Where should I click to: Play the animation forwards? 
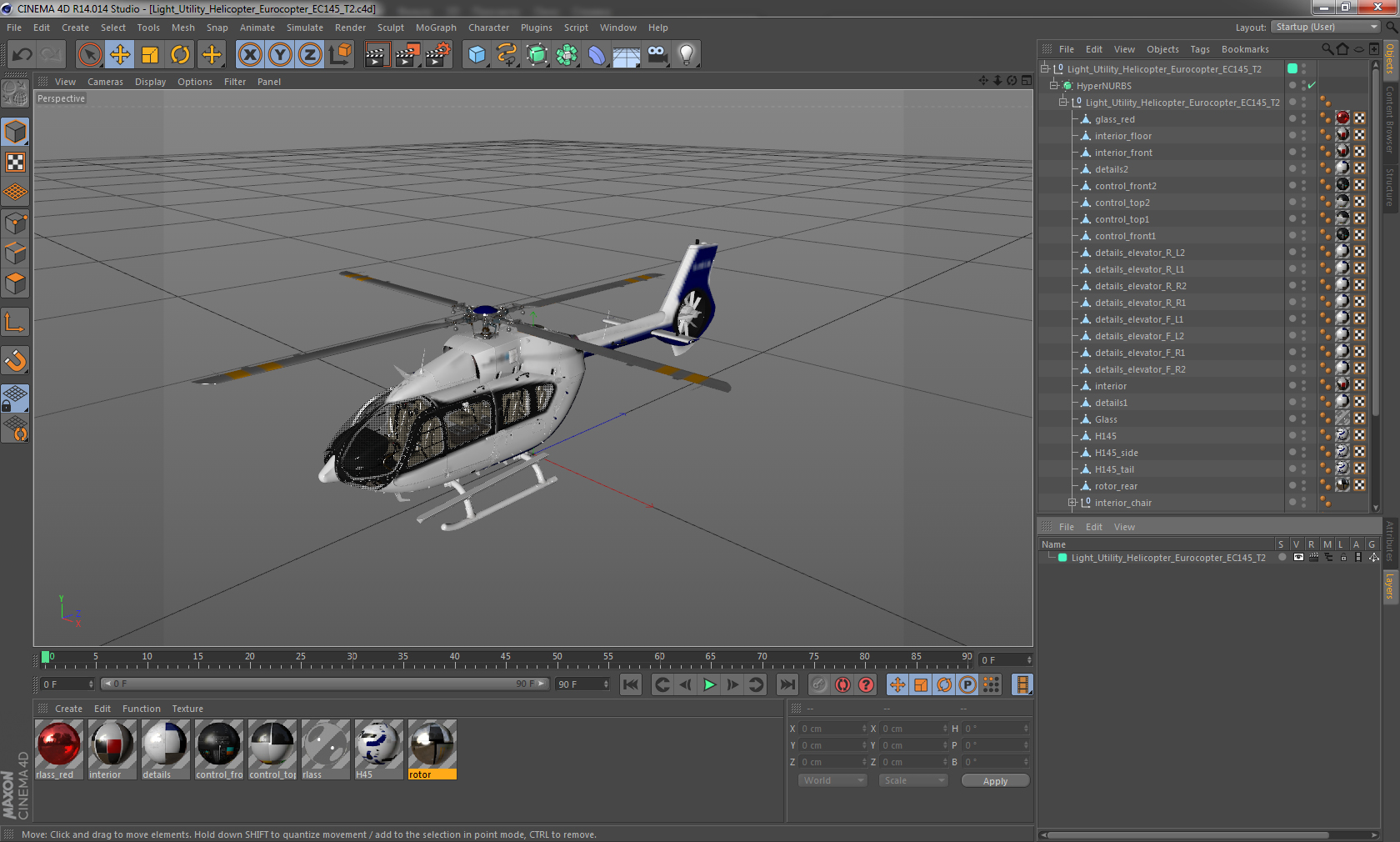(x=709, y=684)
